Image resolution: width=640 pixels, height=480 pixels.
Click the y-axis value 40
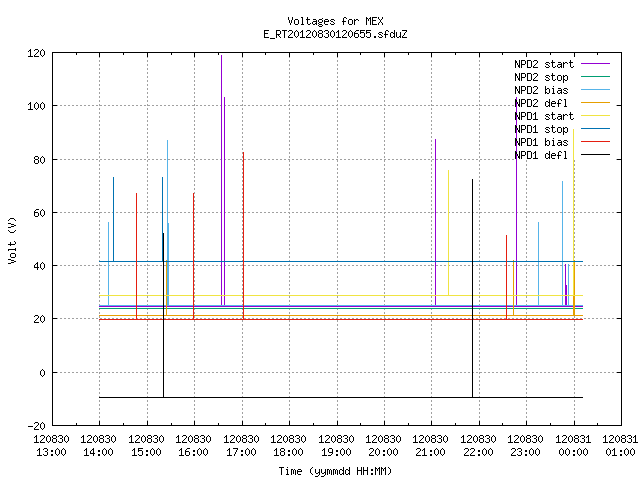[39, 266]
